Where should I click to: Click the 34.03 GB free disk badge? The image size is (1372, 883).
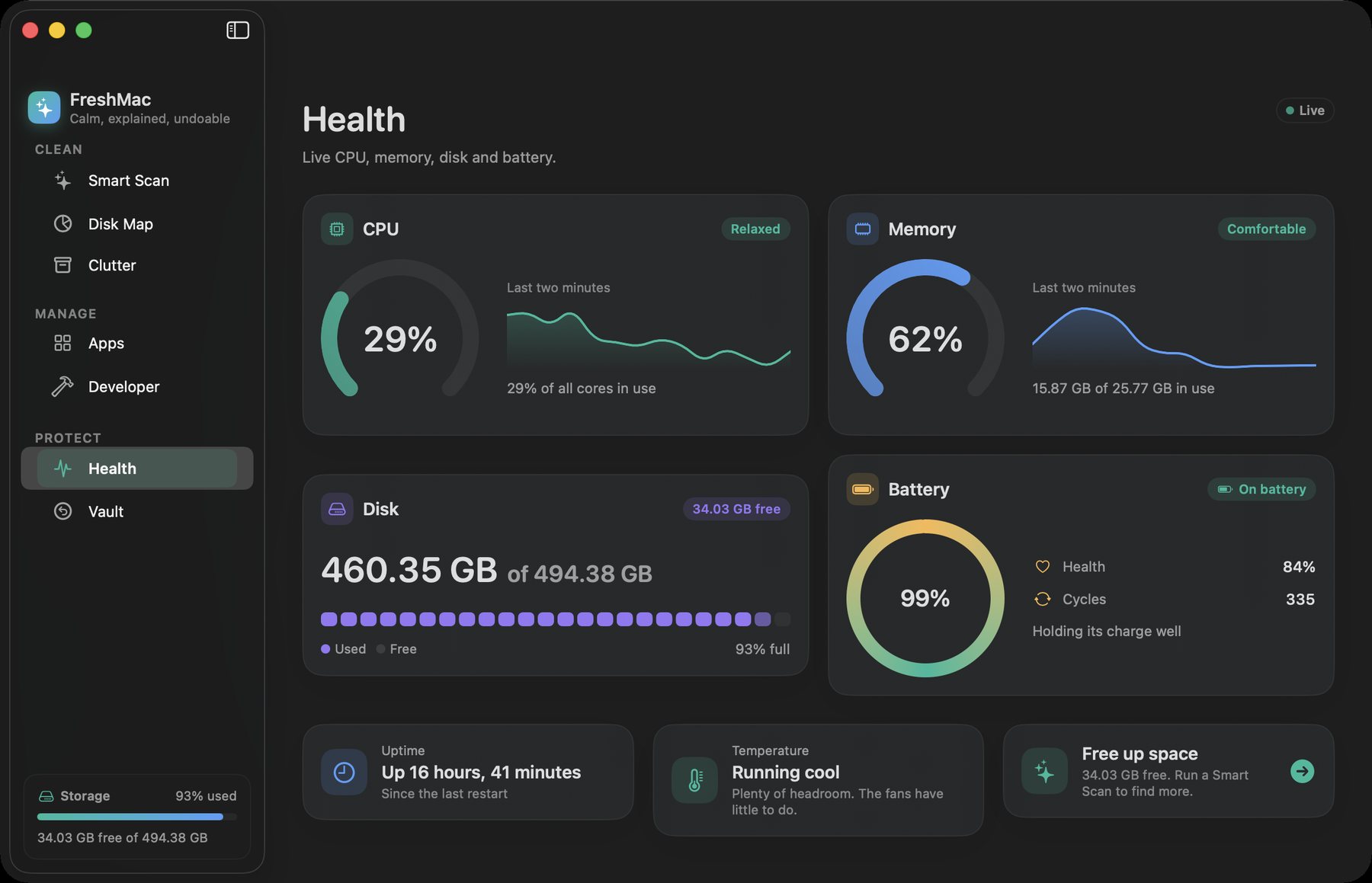click(736, 509)
